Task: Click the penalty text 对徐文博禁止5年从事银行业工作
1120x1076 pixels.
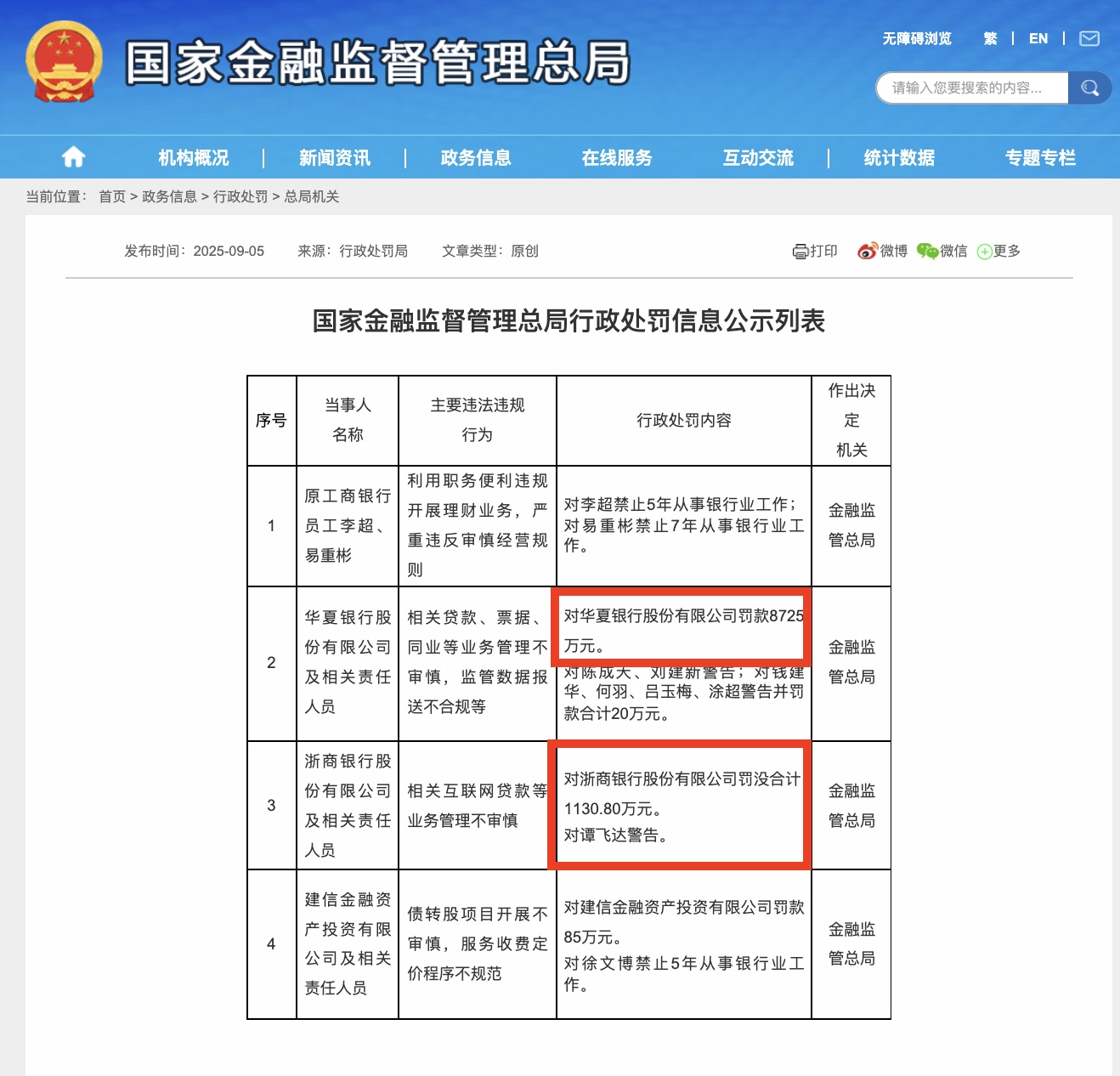Action: coord(684,974)
